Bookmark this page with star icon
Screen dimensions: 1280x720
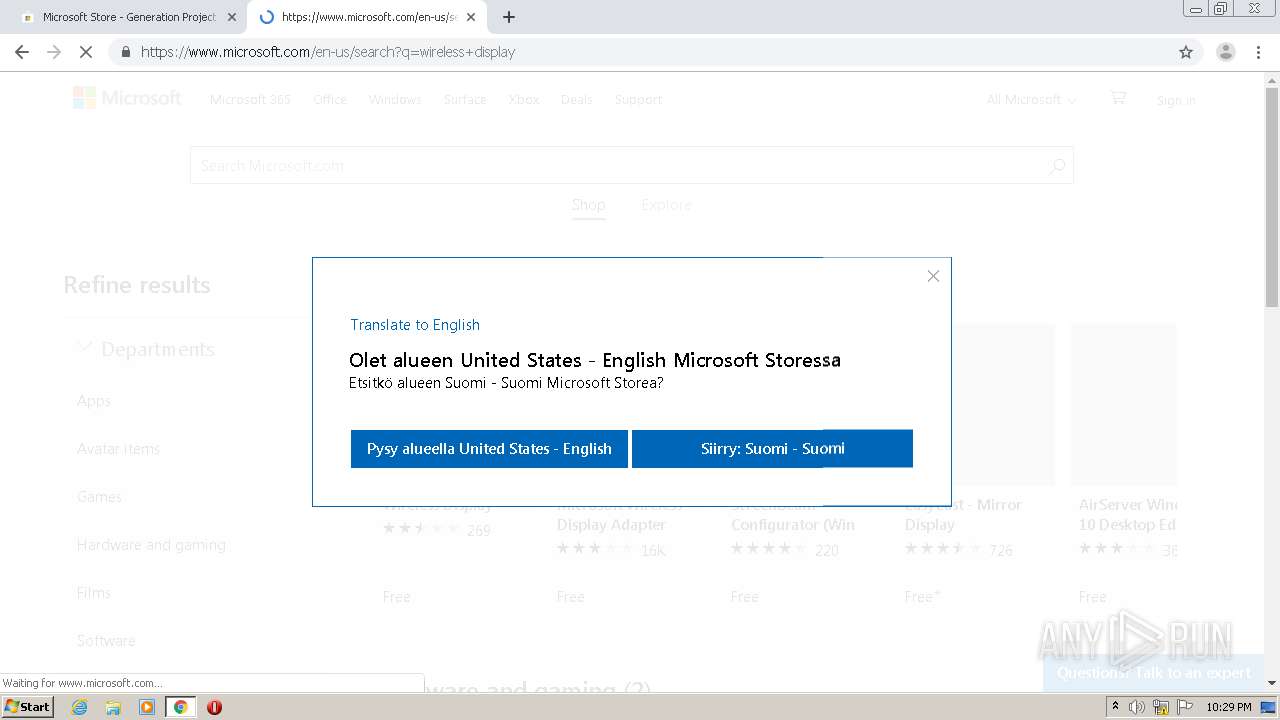coord(1186,52)
